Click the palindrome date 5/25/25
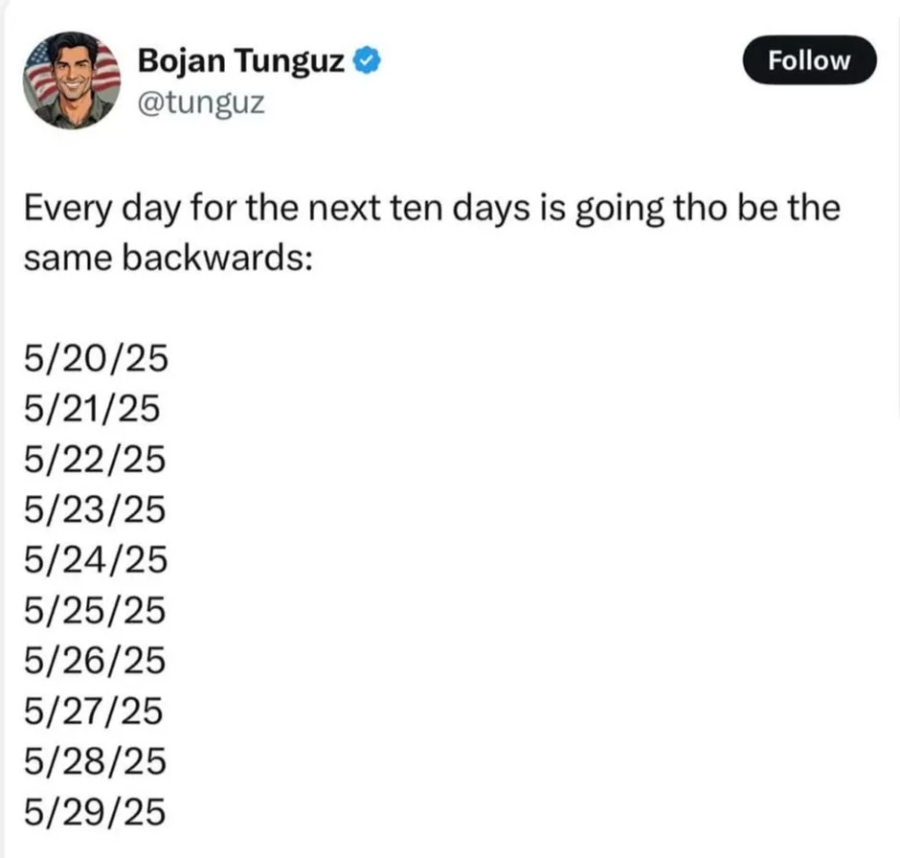The height and width of the screenshot is (858, 900). pos(97,611)
